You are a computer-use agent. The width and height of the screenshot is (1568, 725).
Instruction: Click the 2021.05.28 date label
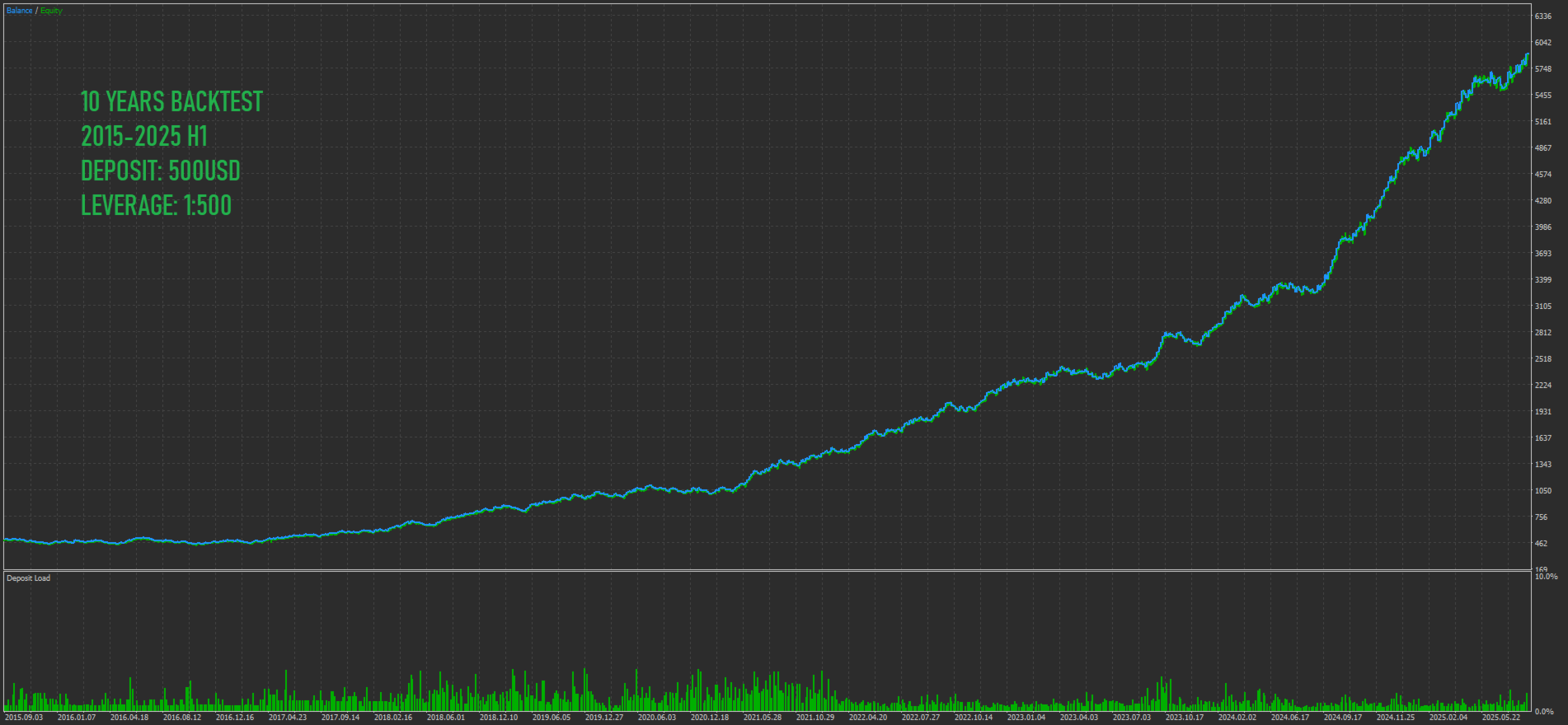763,718
